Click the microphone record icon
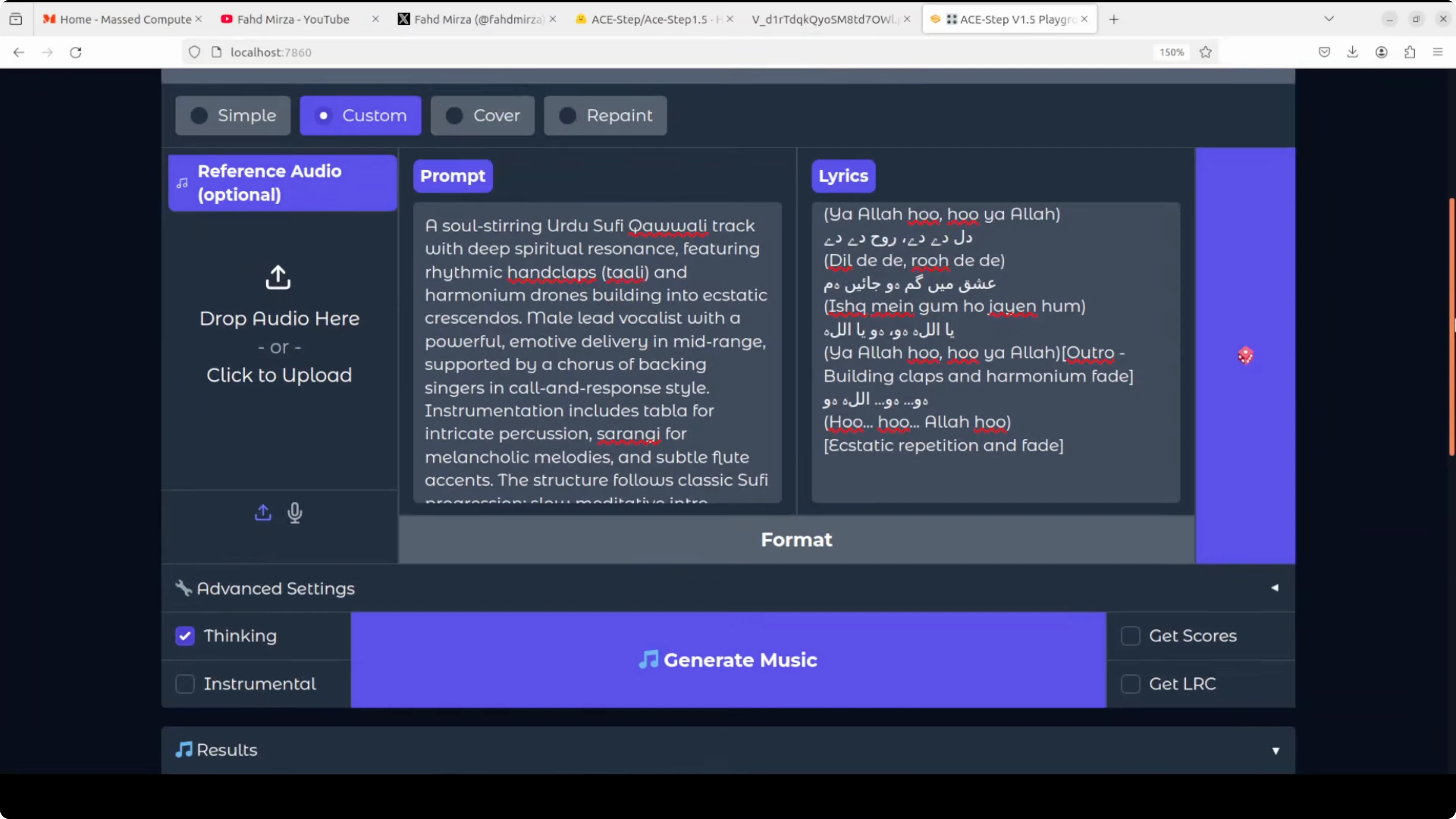The image size is (1456, 819). 294,513
